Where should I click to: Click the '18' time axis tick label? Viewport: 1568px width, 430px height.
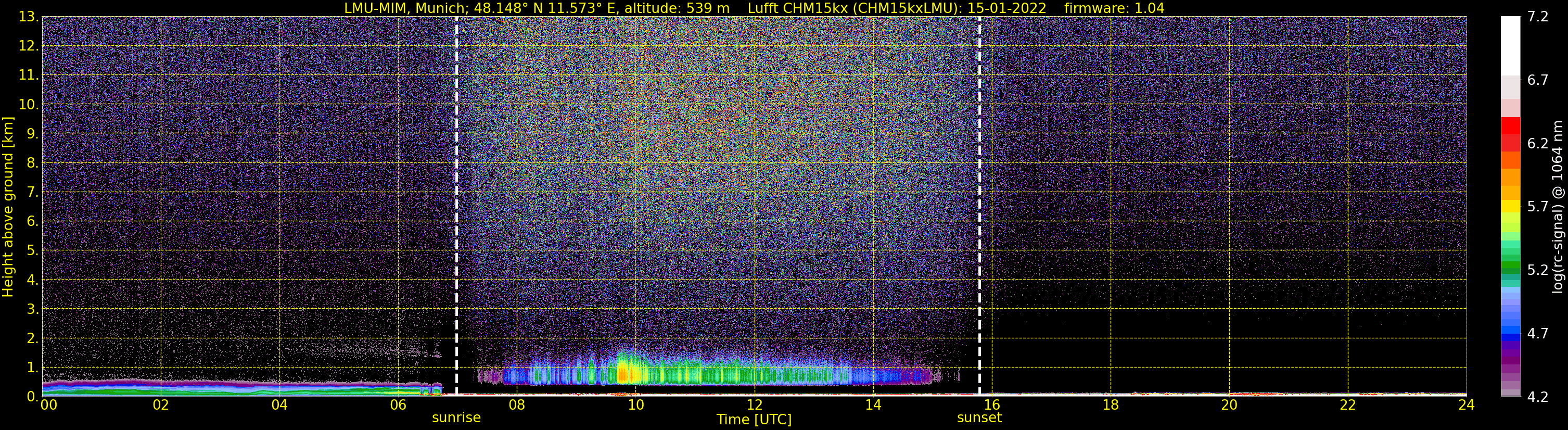pos(1110,405)
